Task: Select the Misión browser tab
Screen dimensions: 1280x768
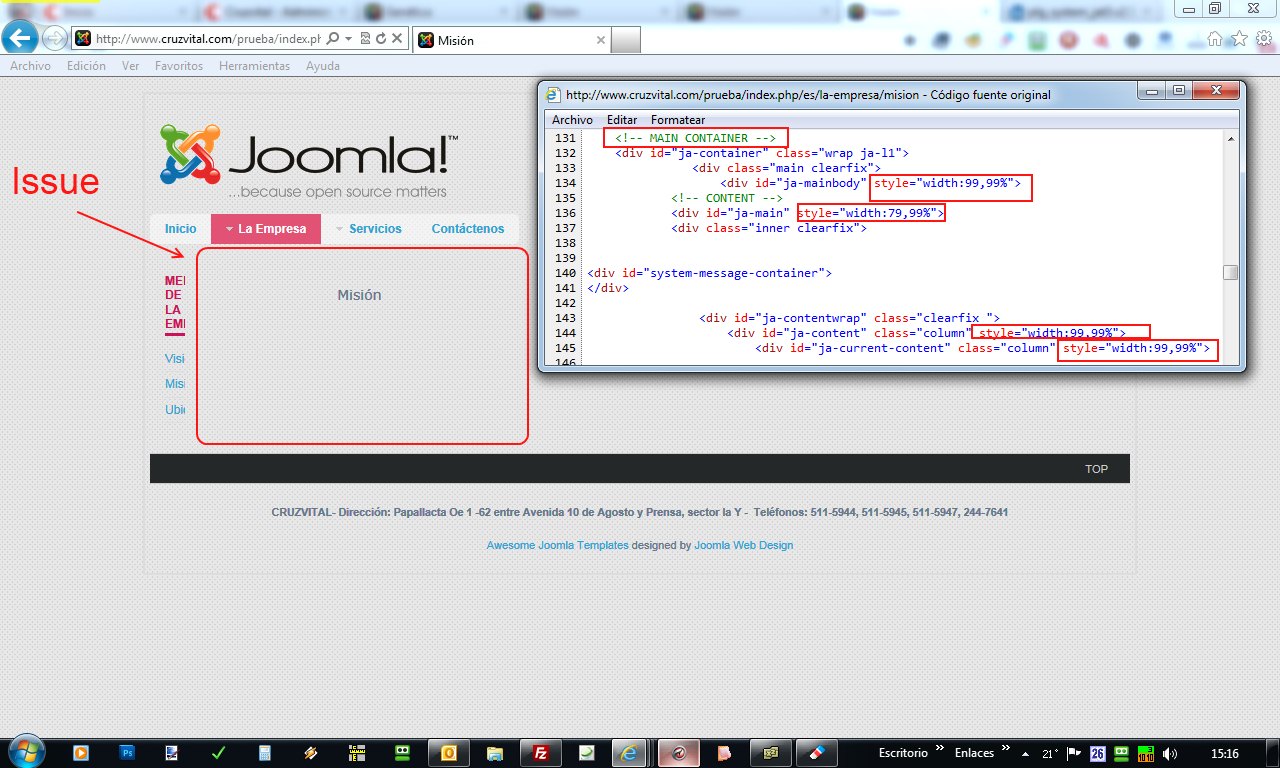Action: (x=511, y=40)
